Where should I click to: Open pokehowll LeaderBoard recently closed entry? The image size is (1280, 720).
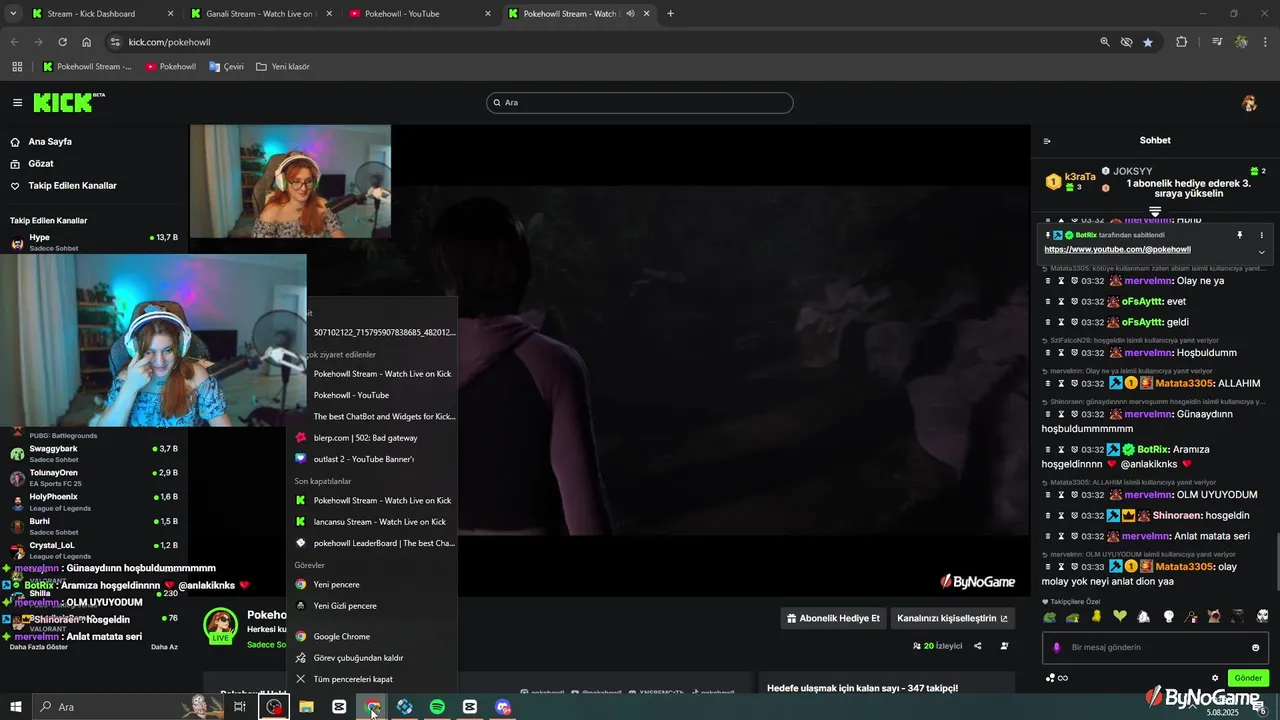tap(372, 543)
